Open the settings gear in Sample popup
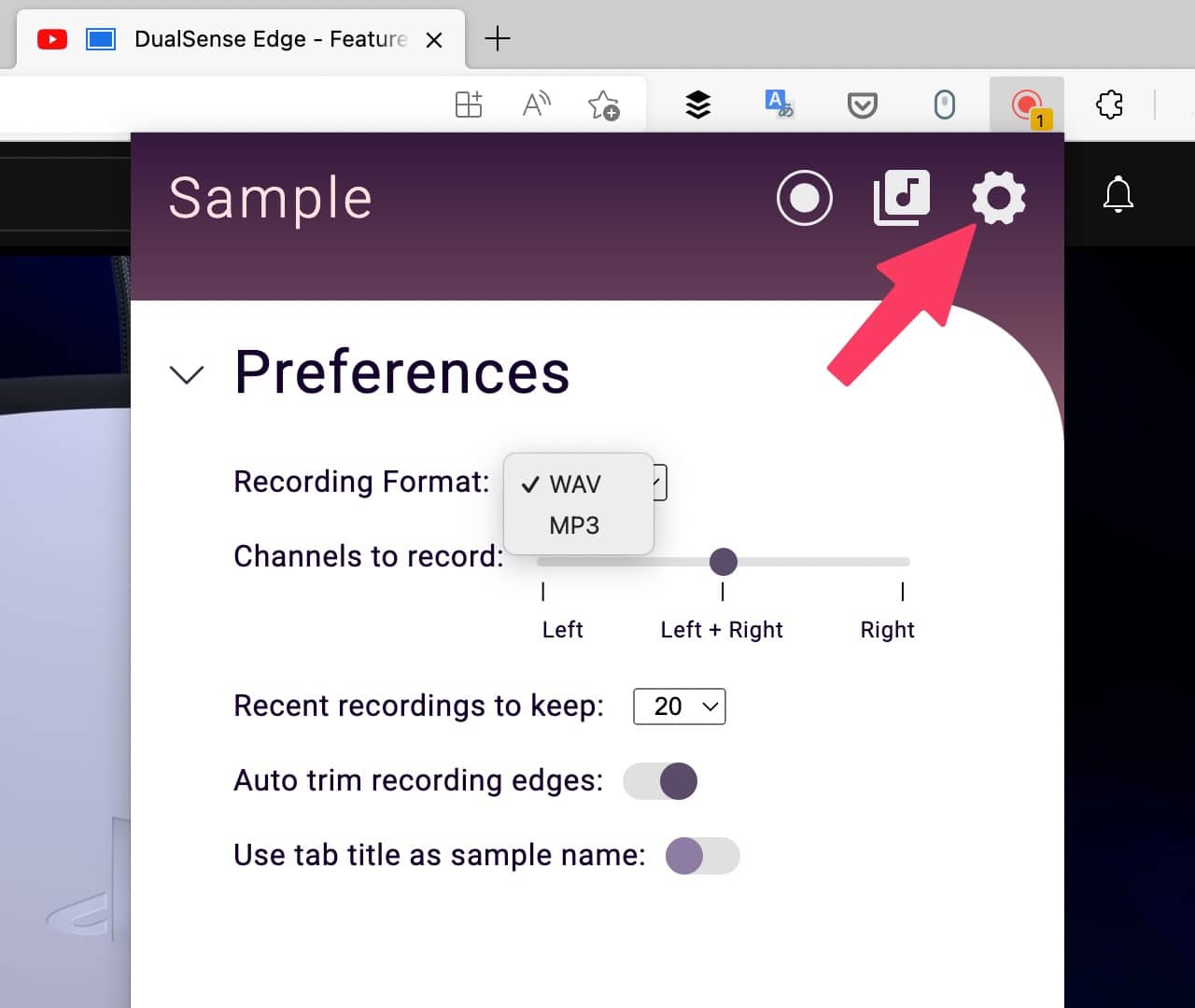1195x1008 pixels. [998, 198]
